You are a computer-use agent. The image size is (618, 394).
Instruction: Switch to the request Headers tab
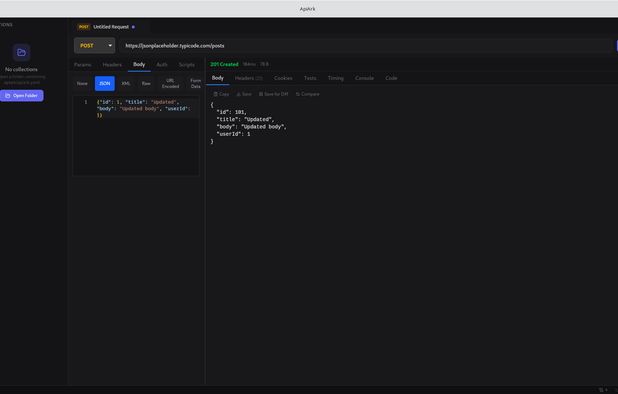pyautogui.click(x=112, y=65)
